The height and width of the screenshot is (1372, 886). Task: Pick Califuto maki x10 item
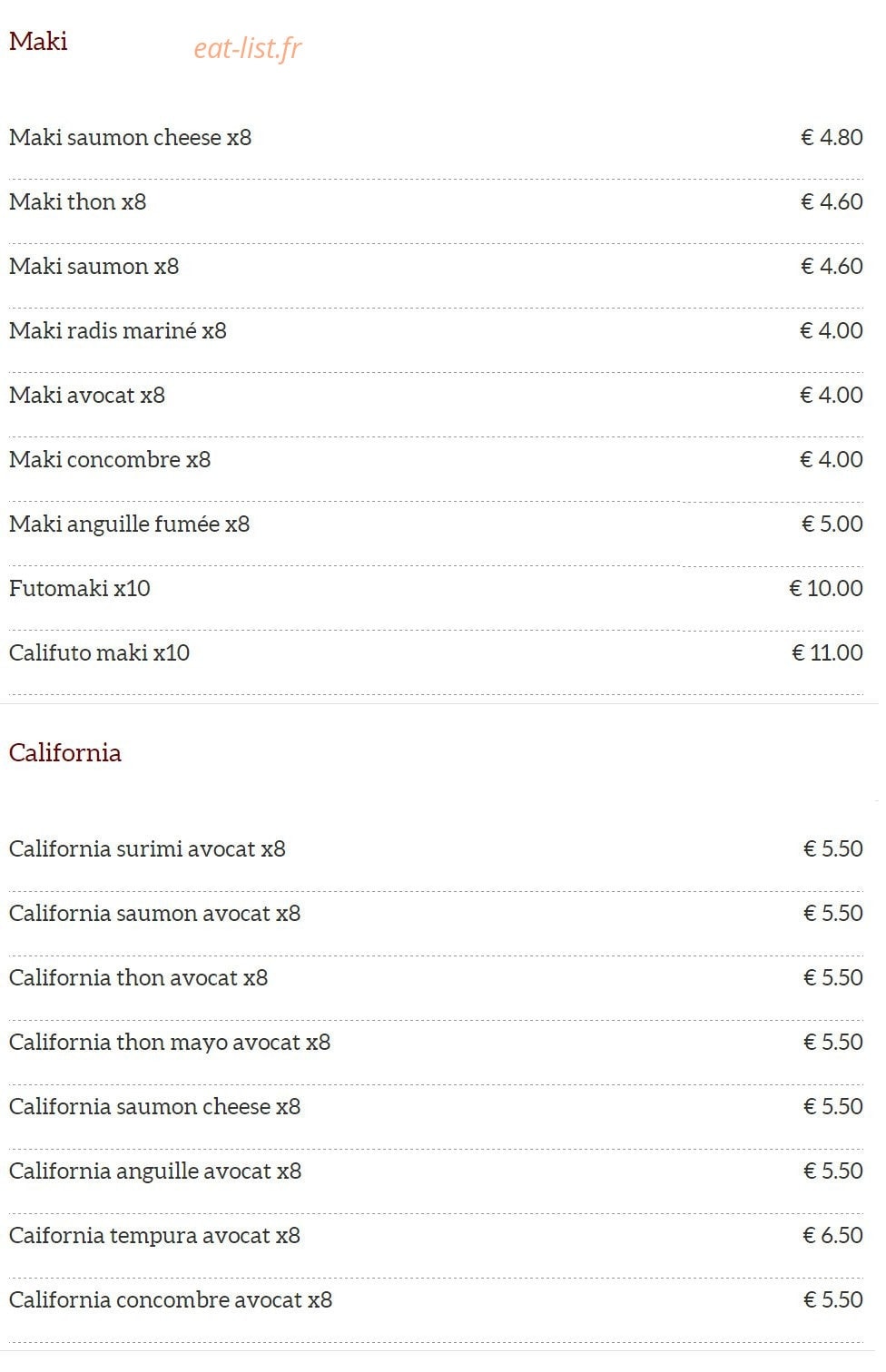tap(99, 652)
